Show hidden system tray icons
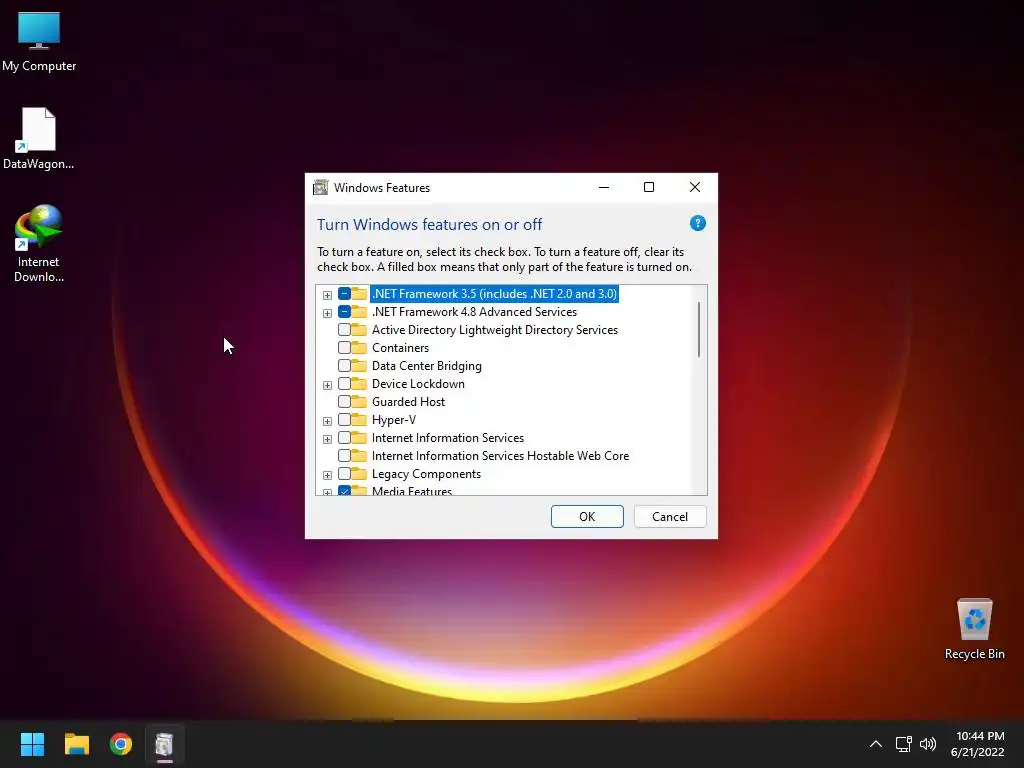 click(x=876, y=744)
